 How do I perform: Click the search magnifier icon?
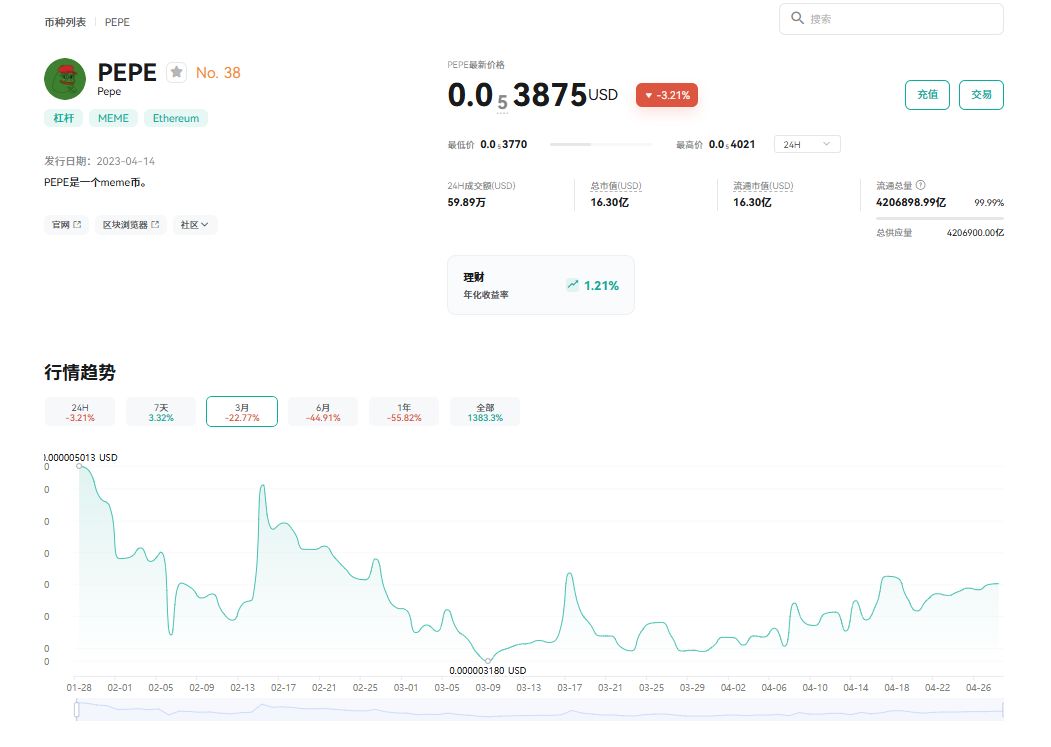797,18
